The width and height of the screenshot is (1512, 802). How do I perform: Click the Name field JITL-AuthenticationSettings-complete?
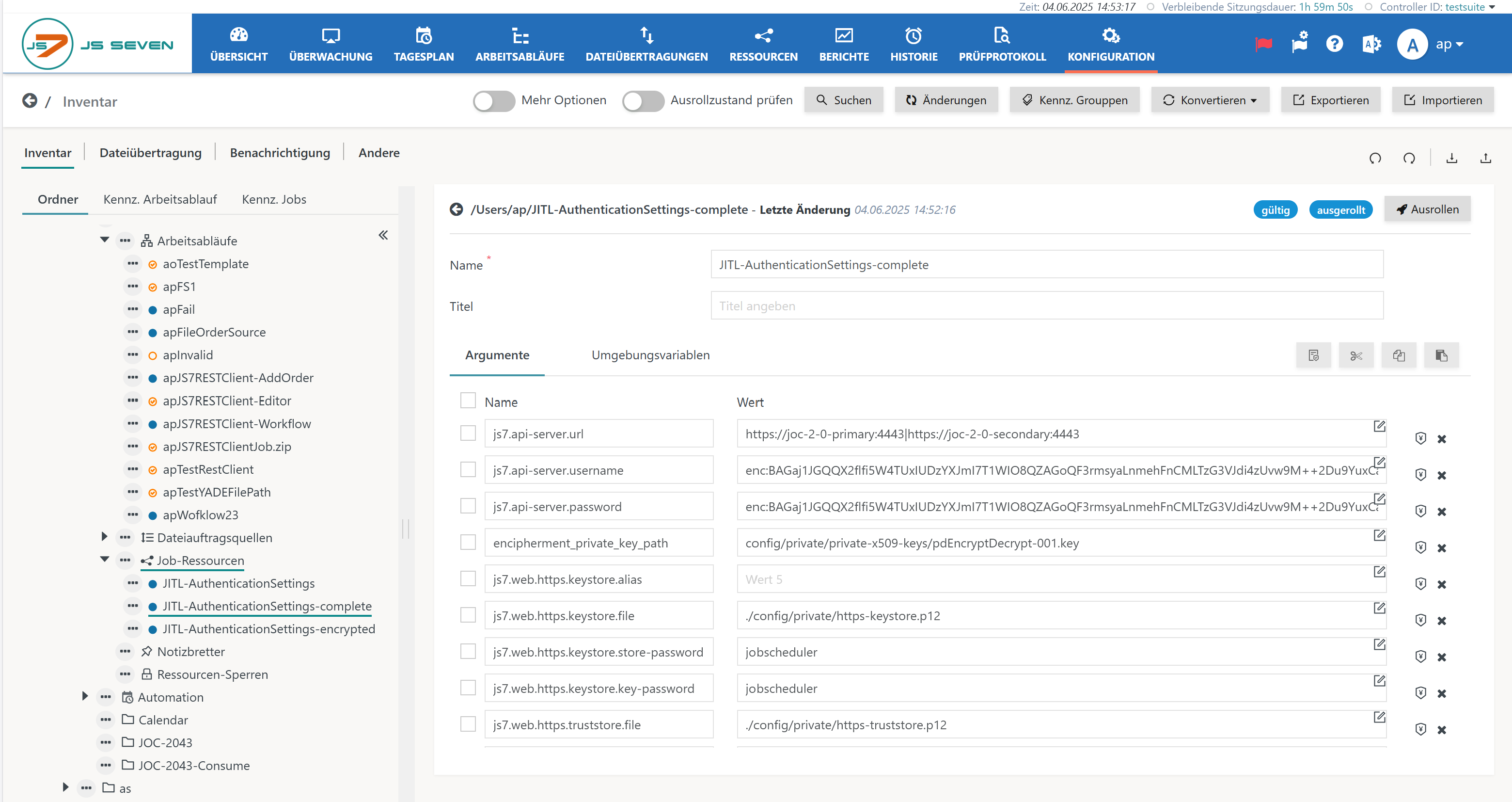(x=1047, y=265)
